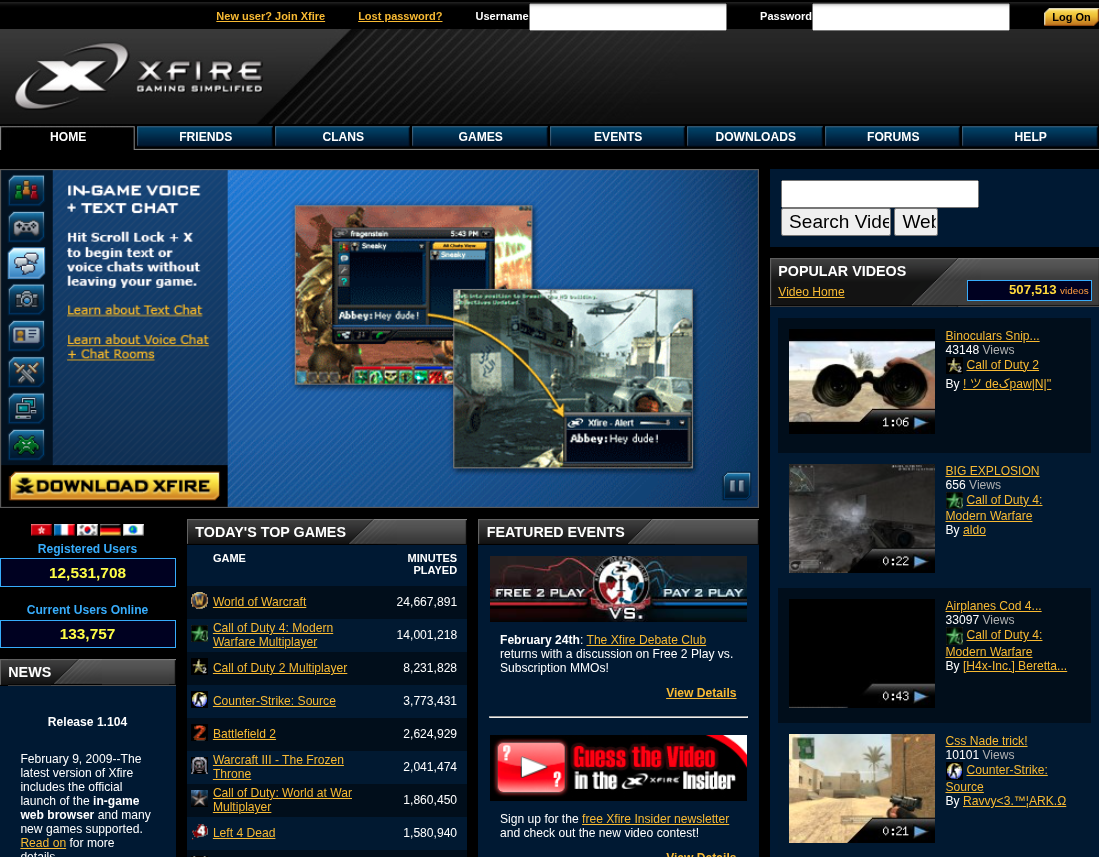Open the Left 4 Dead game link
Screen dimensions: 1099x857
point(244,832)
